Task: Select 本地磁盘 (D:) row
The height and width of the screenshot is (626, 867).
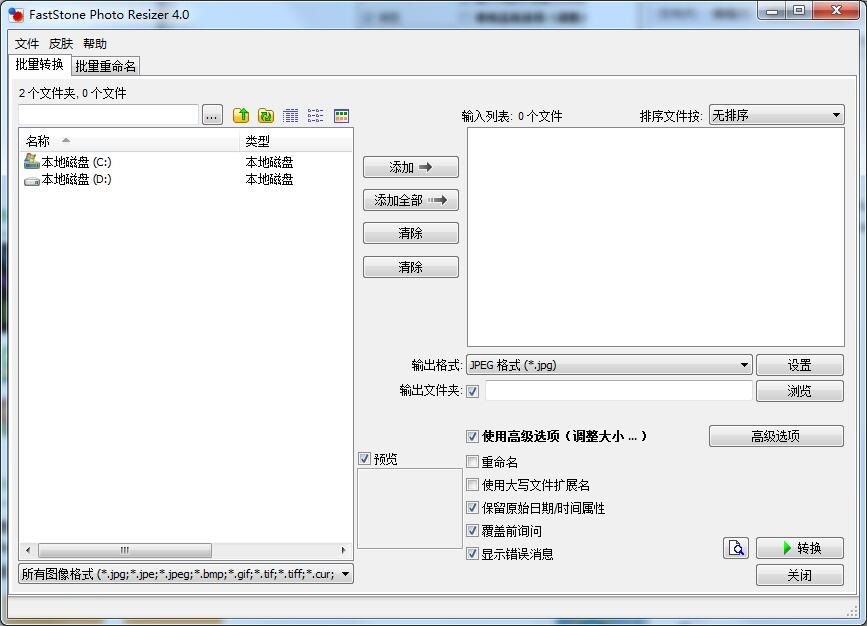Action: (186, 180)
